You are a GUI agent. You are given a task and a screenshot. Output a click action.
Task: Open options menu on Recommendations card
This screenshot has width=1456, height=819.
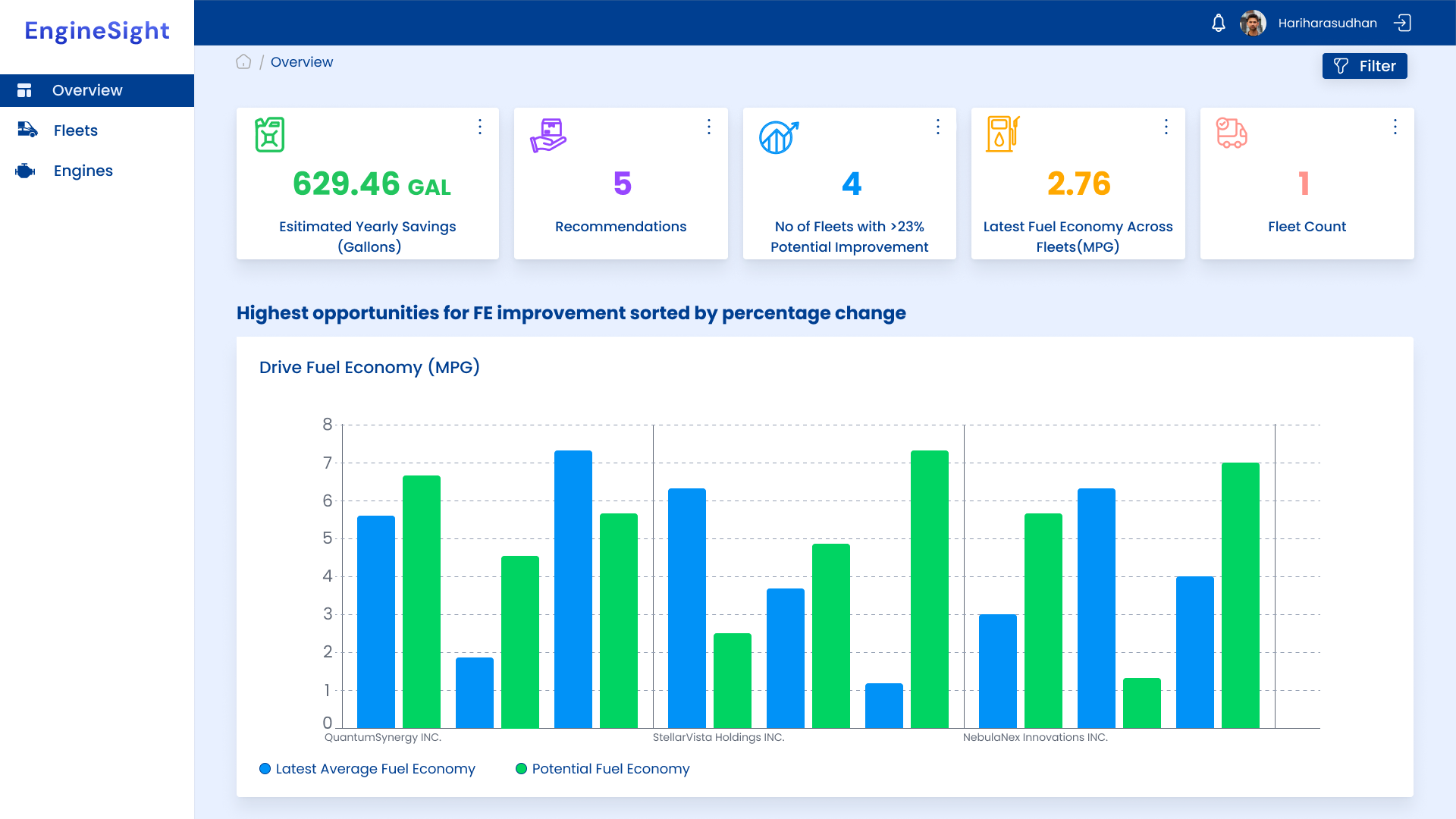709,127
